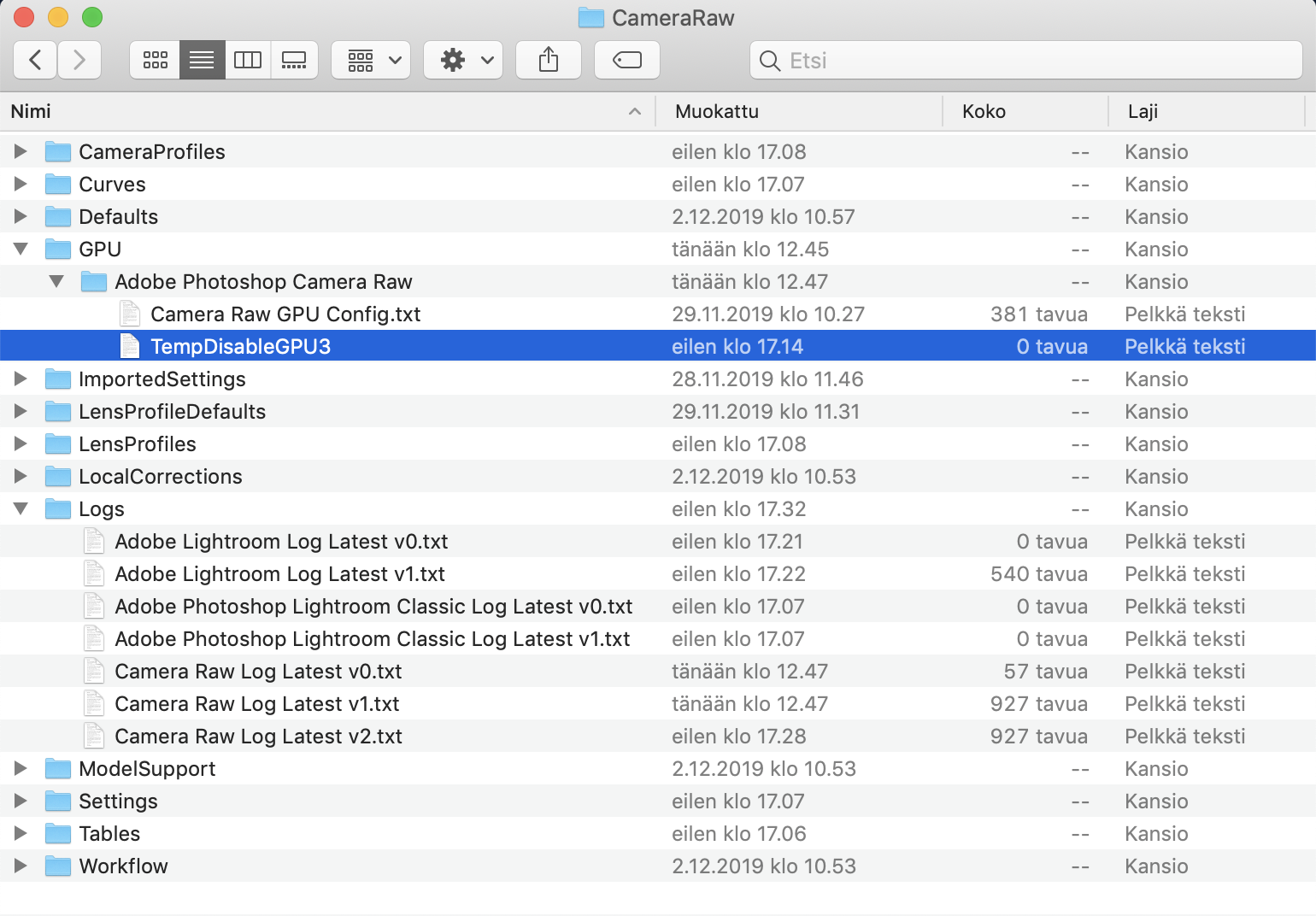Switch to column view mode
This screenshot has height=916, width=1316.
point(248,60)
